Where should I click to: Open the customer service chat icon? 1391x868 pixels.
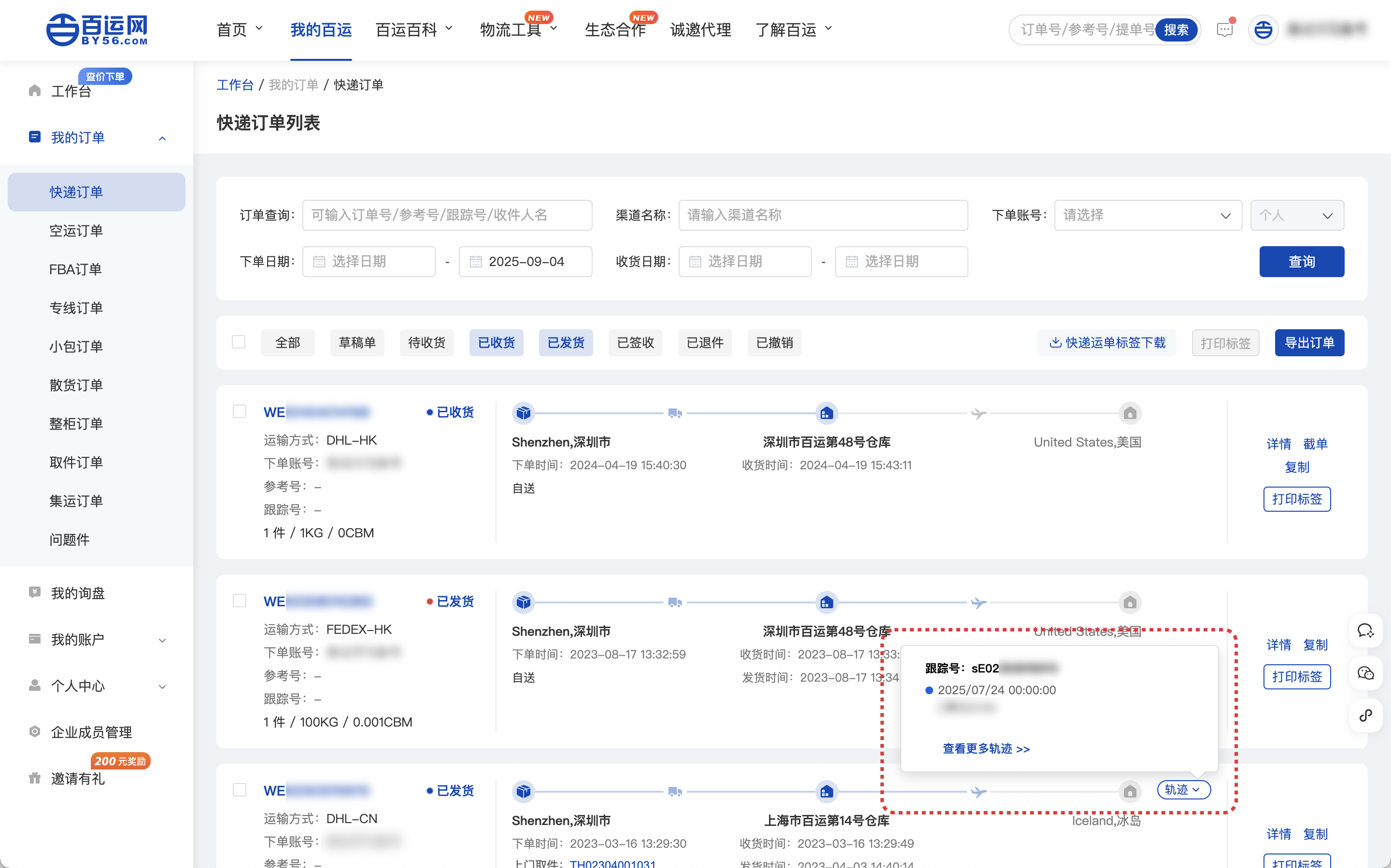[x=1365, y=631]
